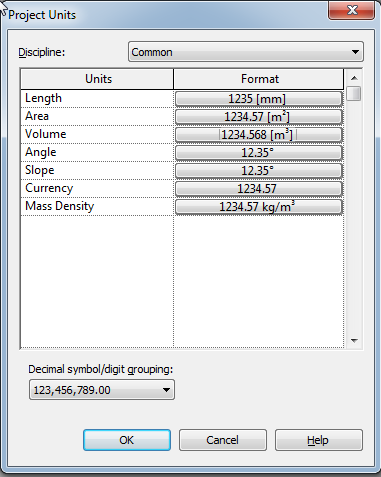Open the Help button

[x=318, y=440]
